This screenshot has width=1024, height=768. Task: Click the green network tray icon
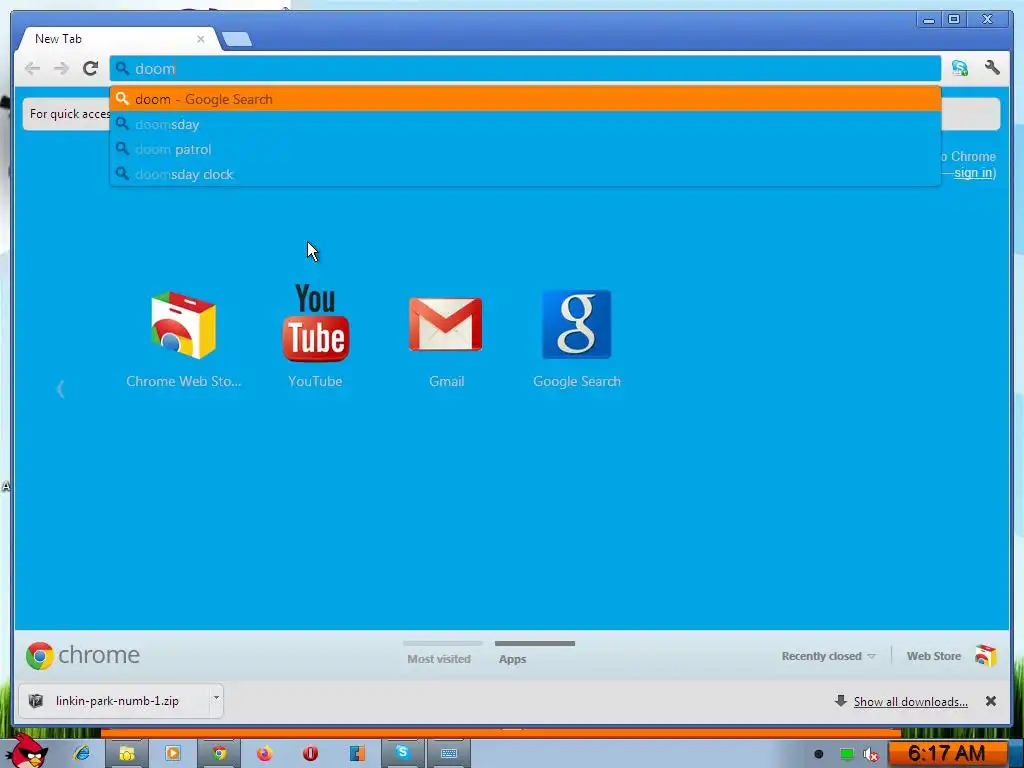(846, 754)
